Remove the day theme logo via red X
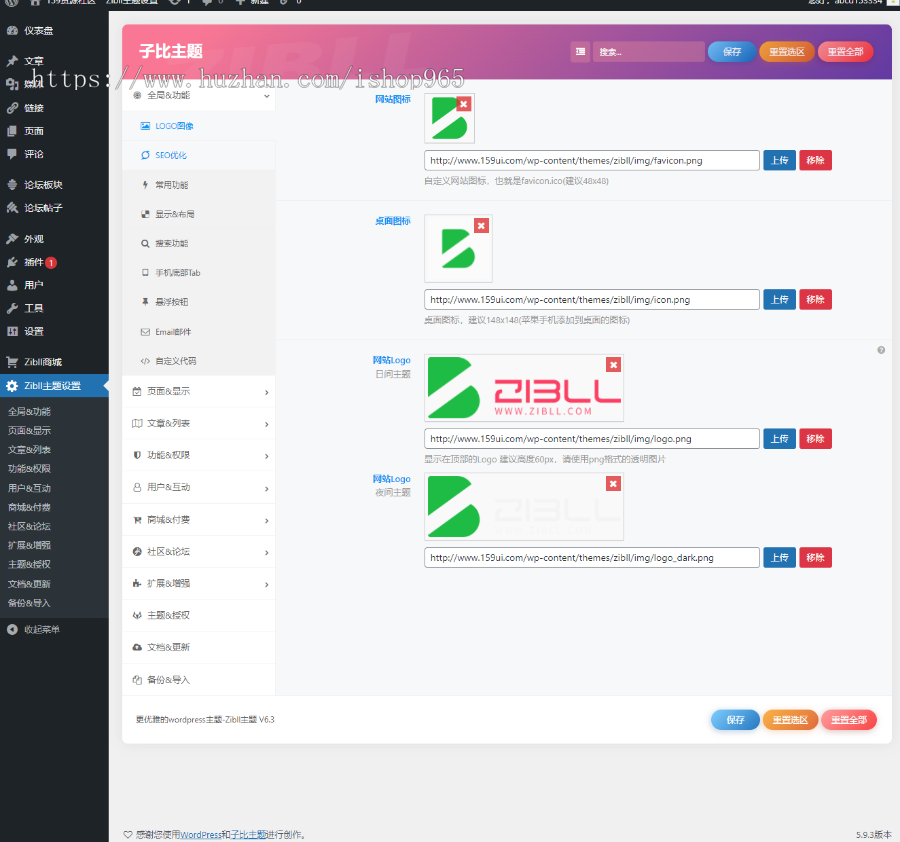 [614, 364]
